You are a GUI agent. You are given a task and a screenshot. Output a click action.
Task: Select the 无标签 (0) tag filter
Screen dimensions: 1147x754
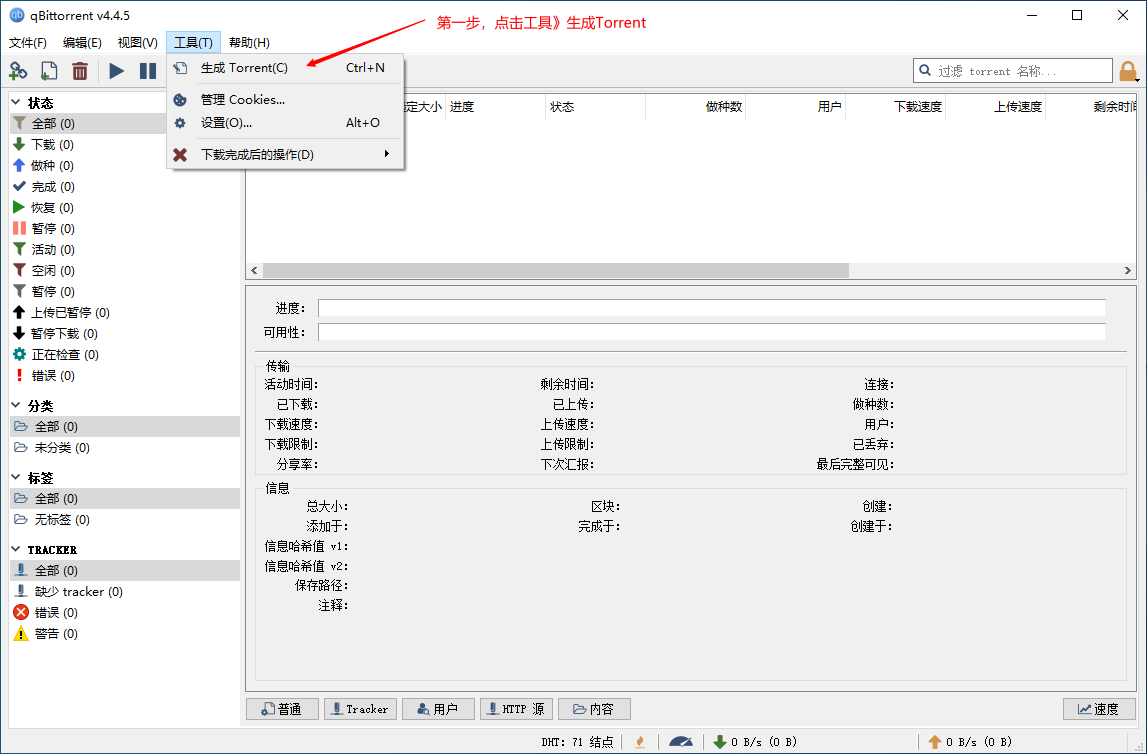(125, 520)
